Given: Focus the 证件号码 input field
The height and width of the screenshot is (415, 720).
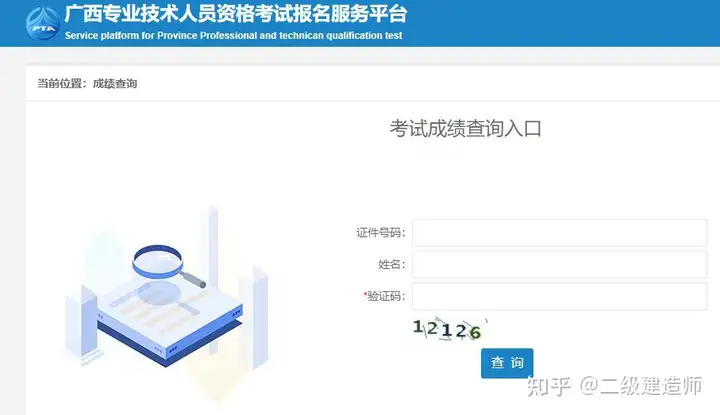Looking at the screenshot, I should tap(559, 233).
